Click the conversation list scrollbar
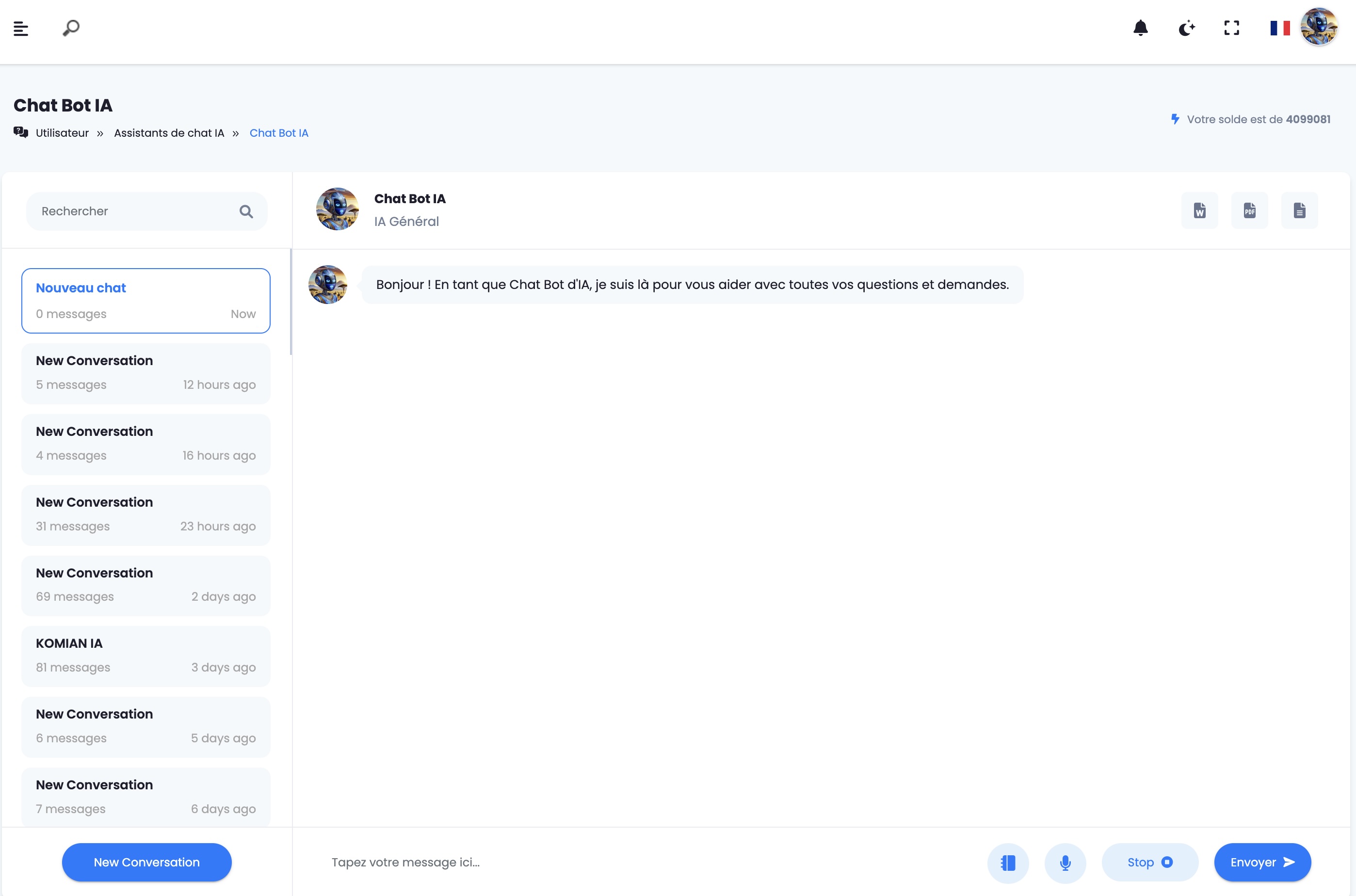This screenshot has height=896, width=1356. 291,302
